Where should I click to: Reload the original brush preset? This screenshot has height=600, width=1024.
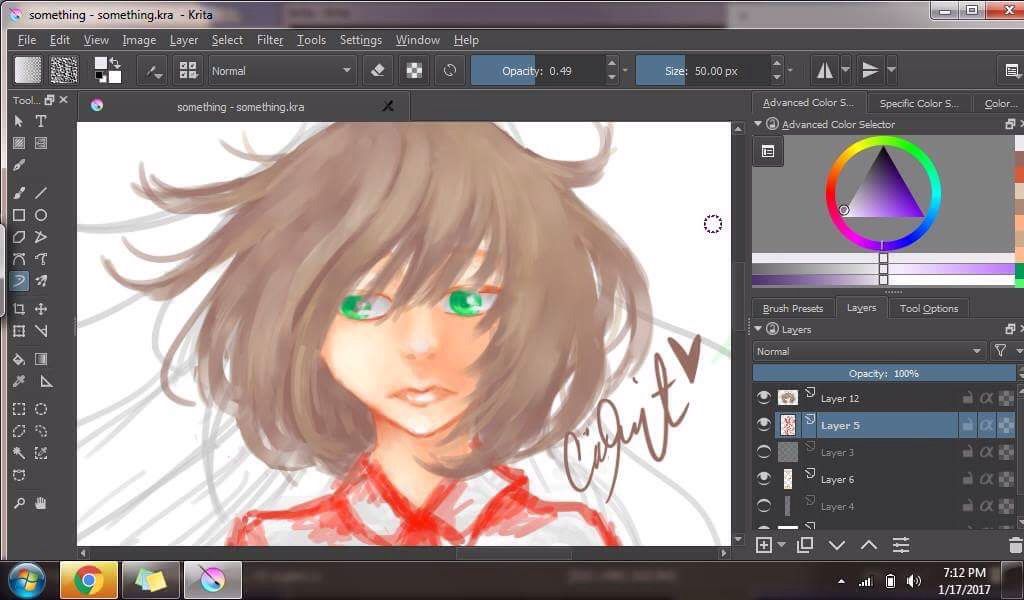pyautogui.click(x=449, y=71)
